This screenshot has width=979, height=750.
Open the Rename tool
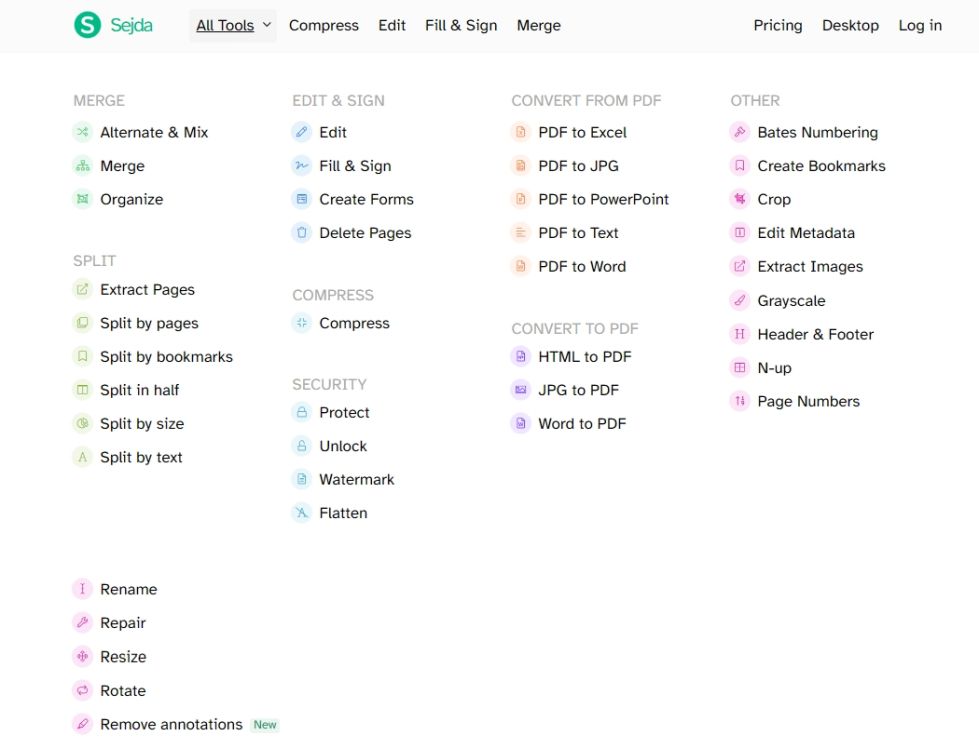pyautogui.click(x=116, y=589)
